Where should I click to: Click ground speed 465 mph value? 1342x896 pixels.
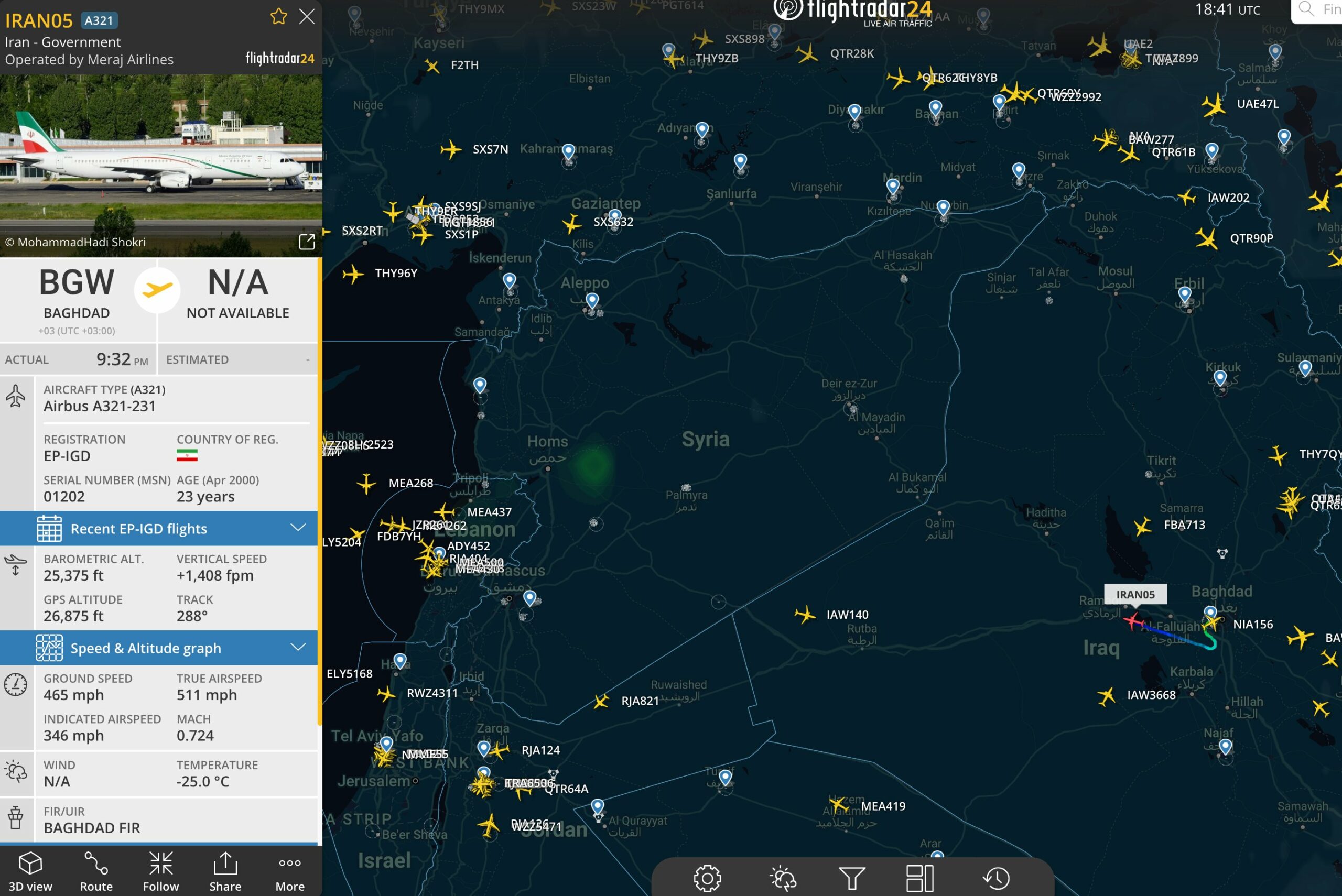point(74,695)
